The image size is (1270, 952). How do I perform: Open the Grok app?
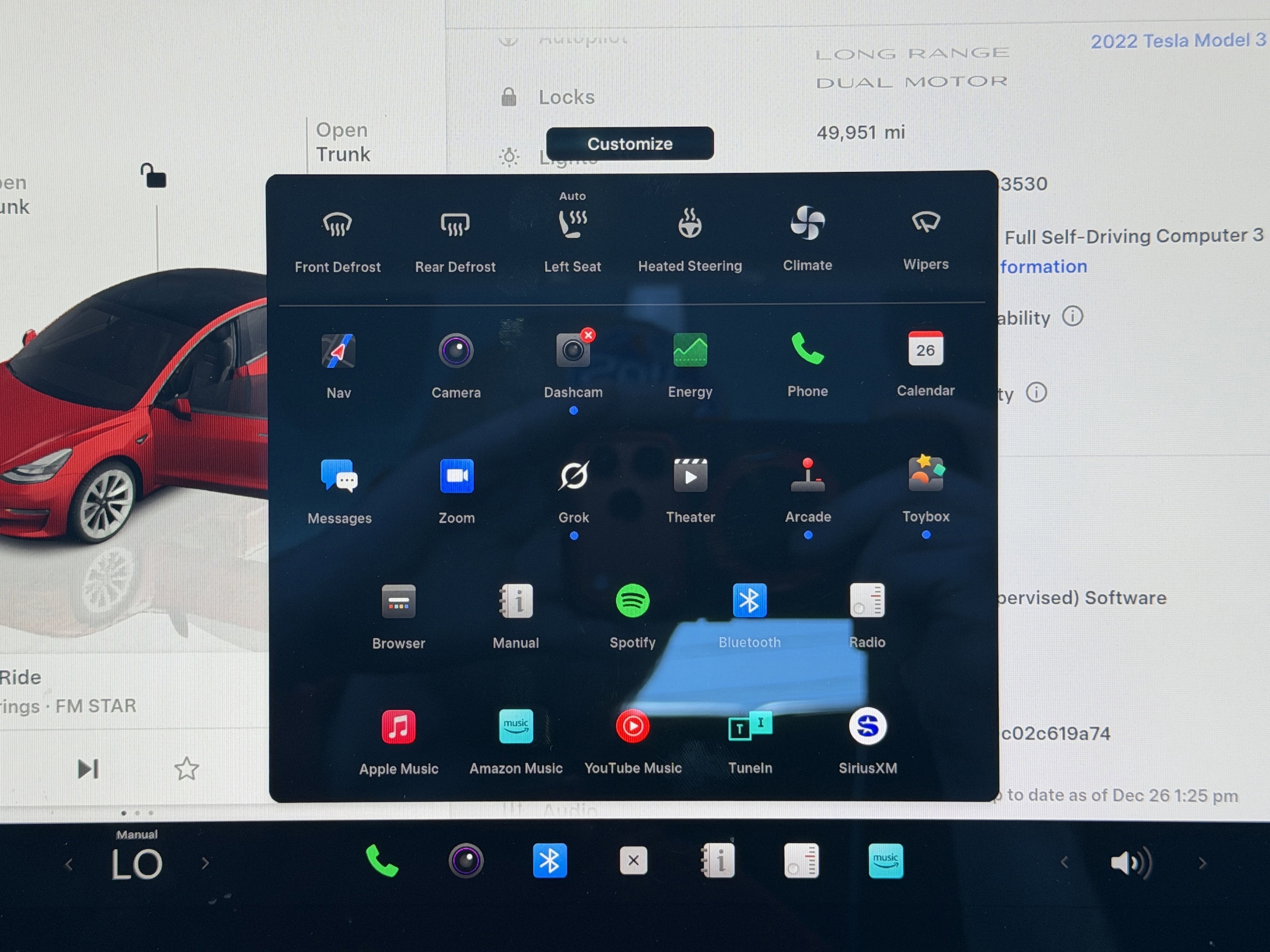[x=574, y=476]
